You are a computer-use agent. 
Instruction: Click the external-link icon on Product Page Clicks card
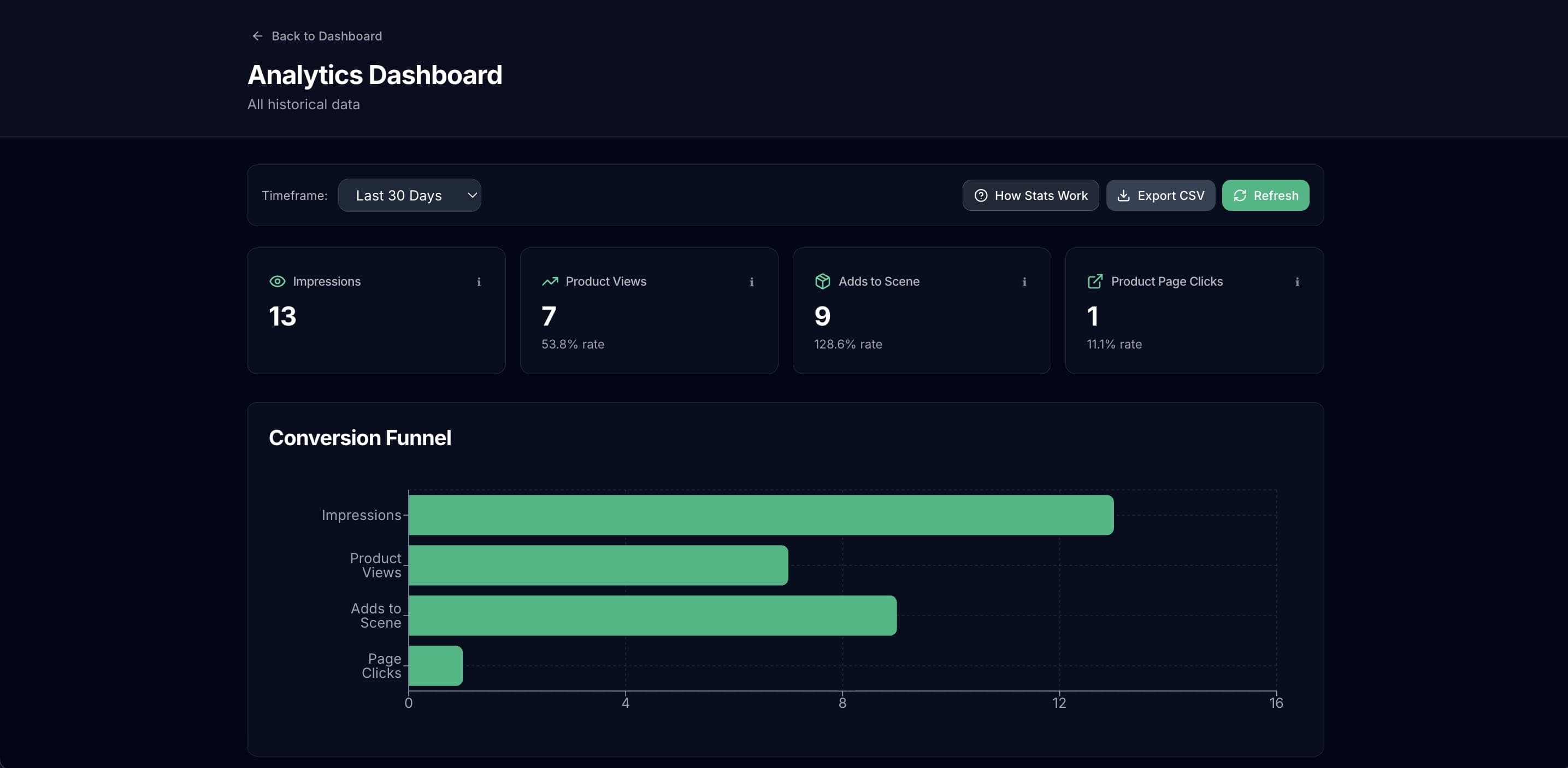point(1095,281)
